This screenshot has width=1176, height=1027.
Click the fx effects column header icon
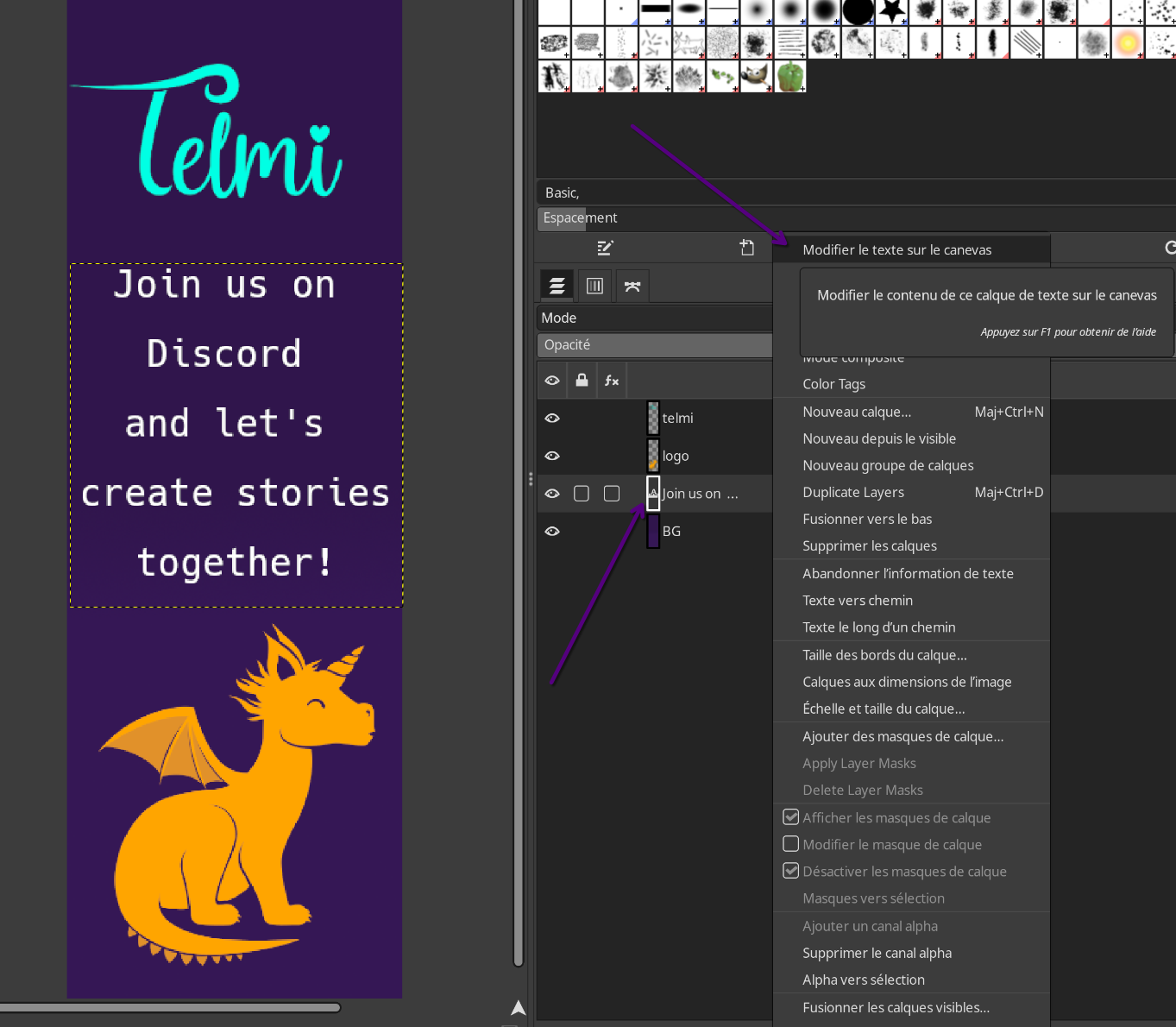click(612, 381)
